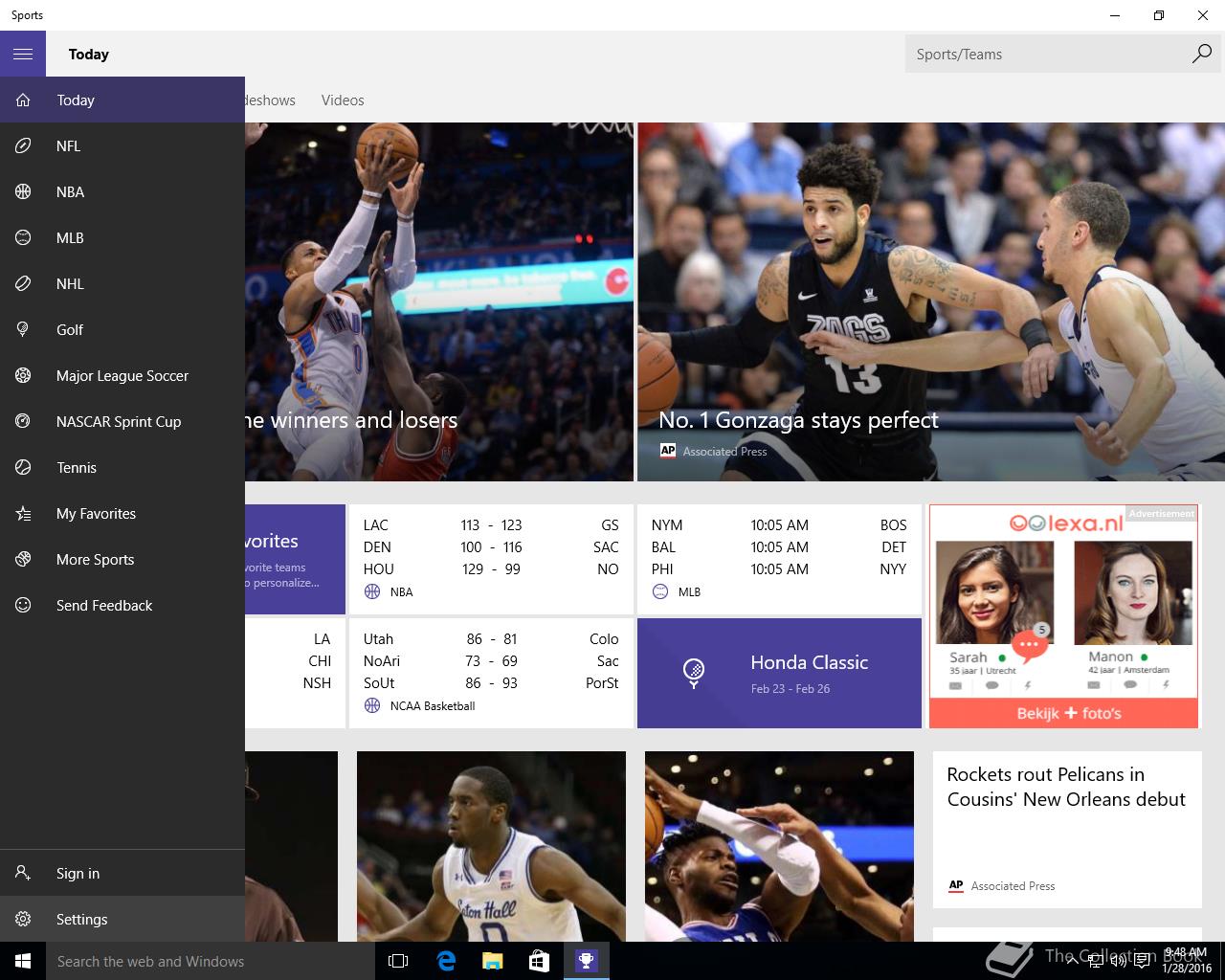Screen dimensions: 1225x980
Task: Open Windows Store from taskbar
Action: (x=539, y=961)
